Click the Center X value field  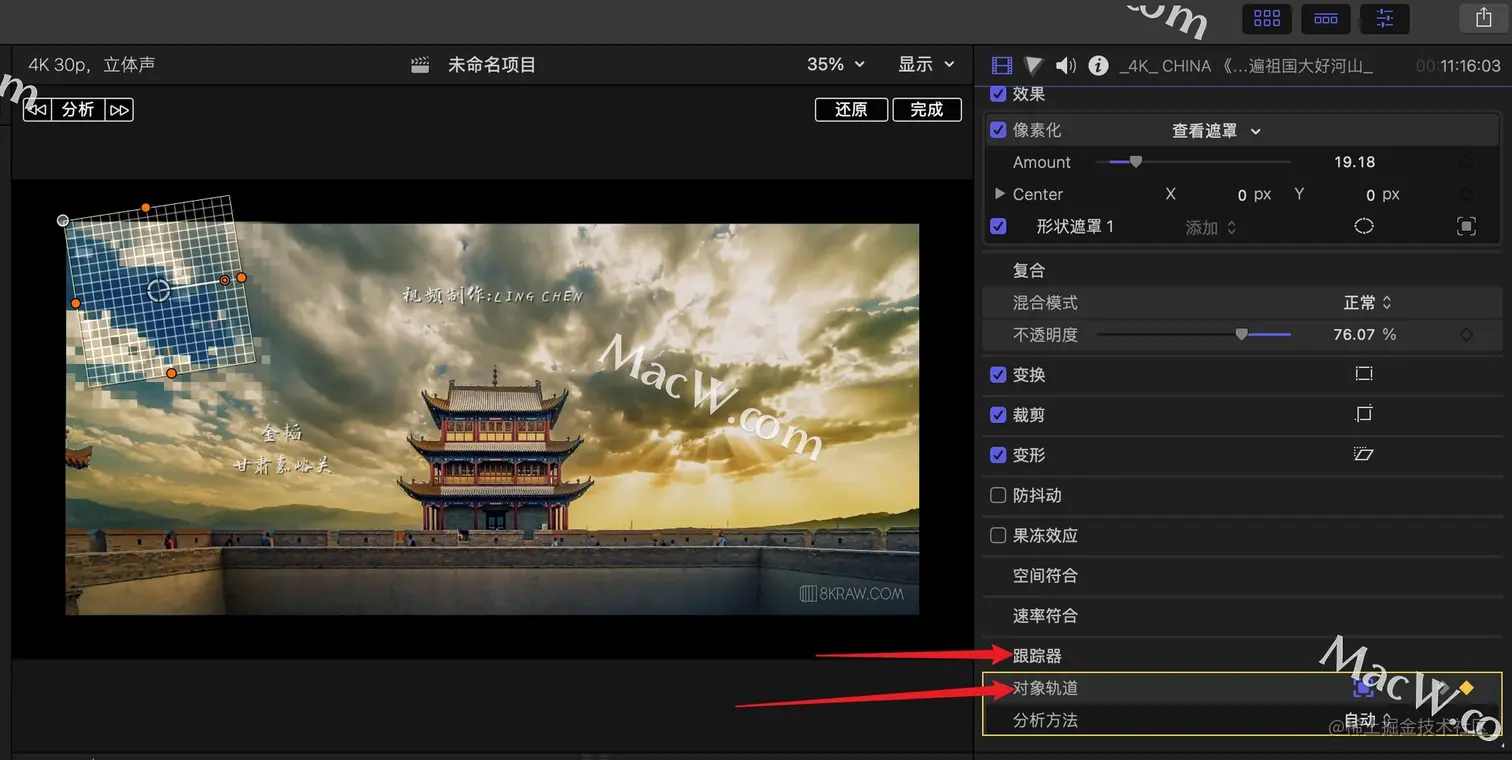1242,195
